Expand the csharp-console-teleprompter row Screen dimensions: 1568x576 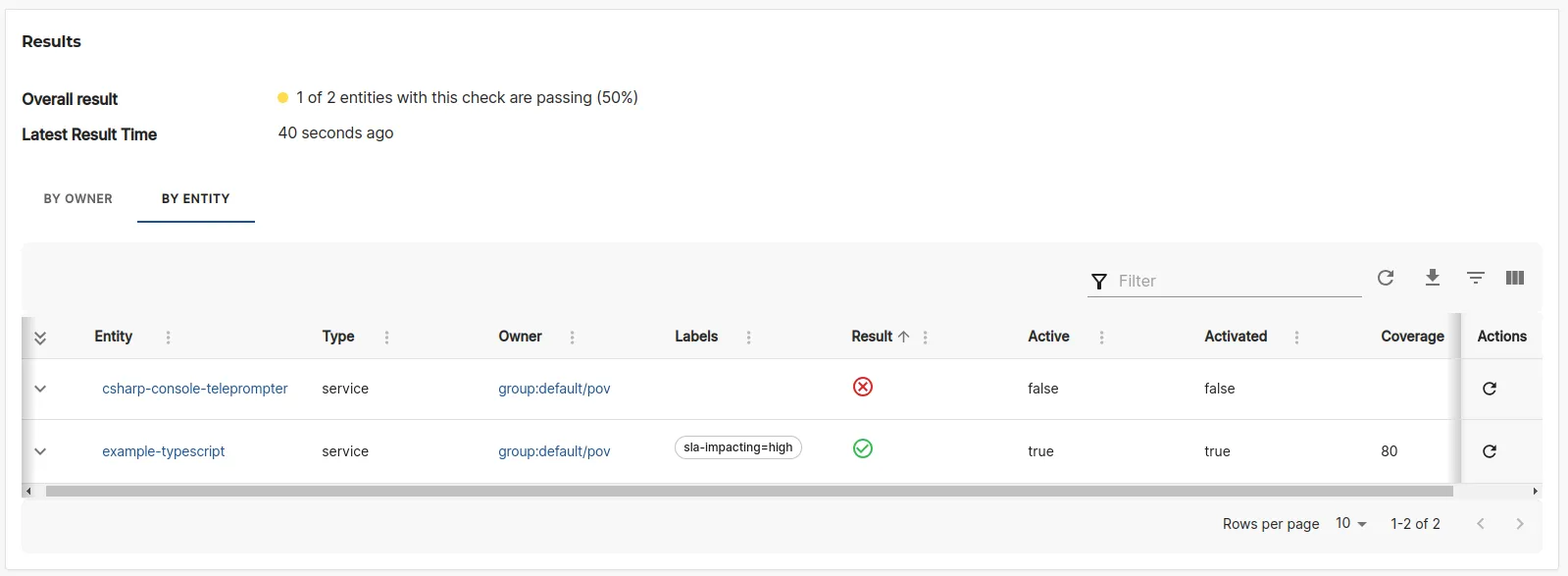tap(40, 389)
